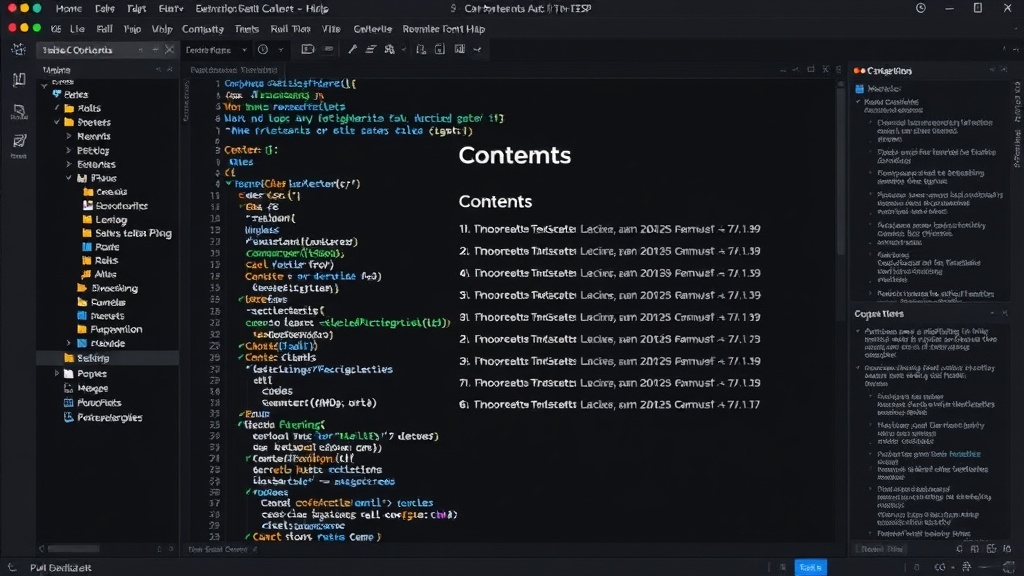
Task: Collapse the 'Fiaes' folder arrow in the tree
Action: [x=69, y=178]
